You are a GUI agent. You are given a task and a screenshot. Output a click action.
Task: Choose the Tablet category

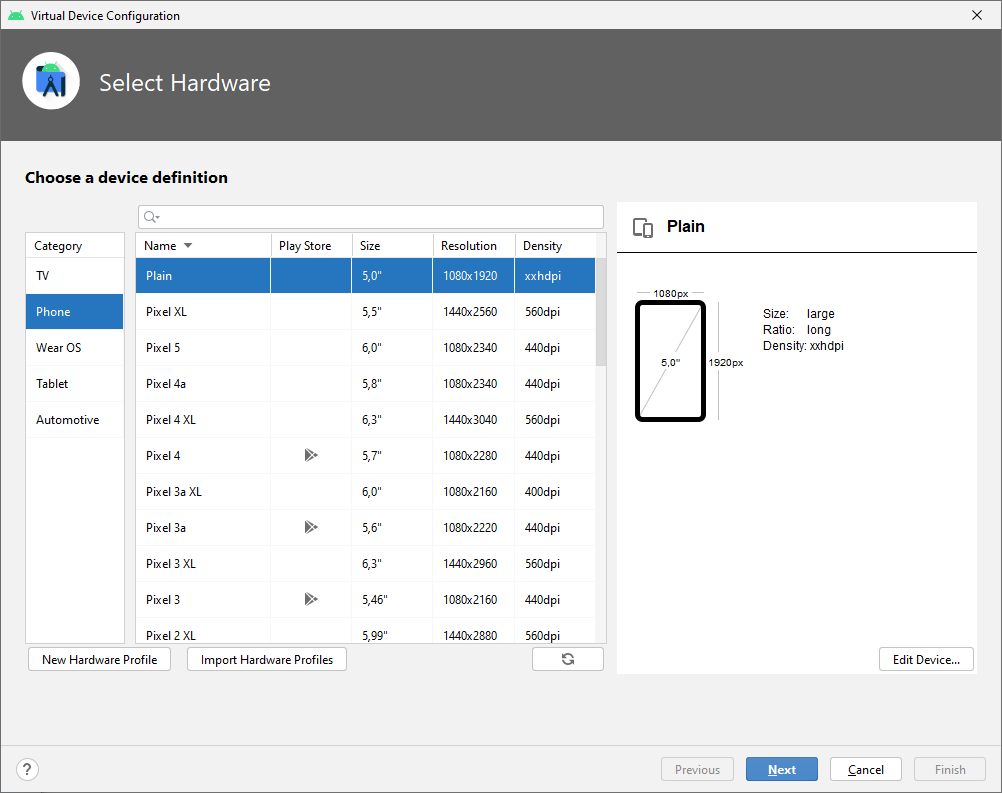click(x=74, y=384)
